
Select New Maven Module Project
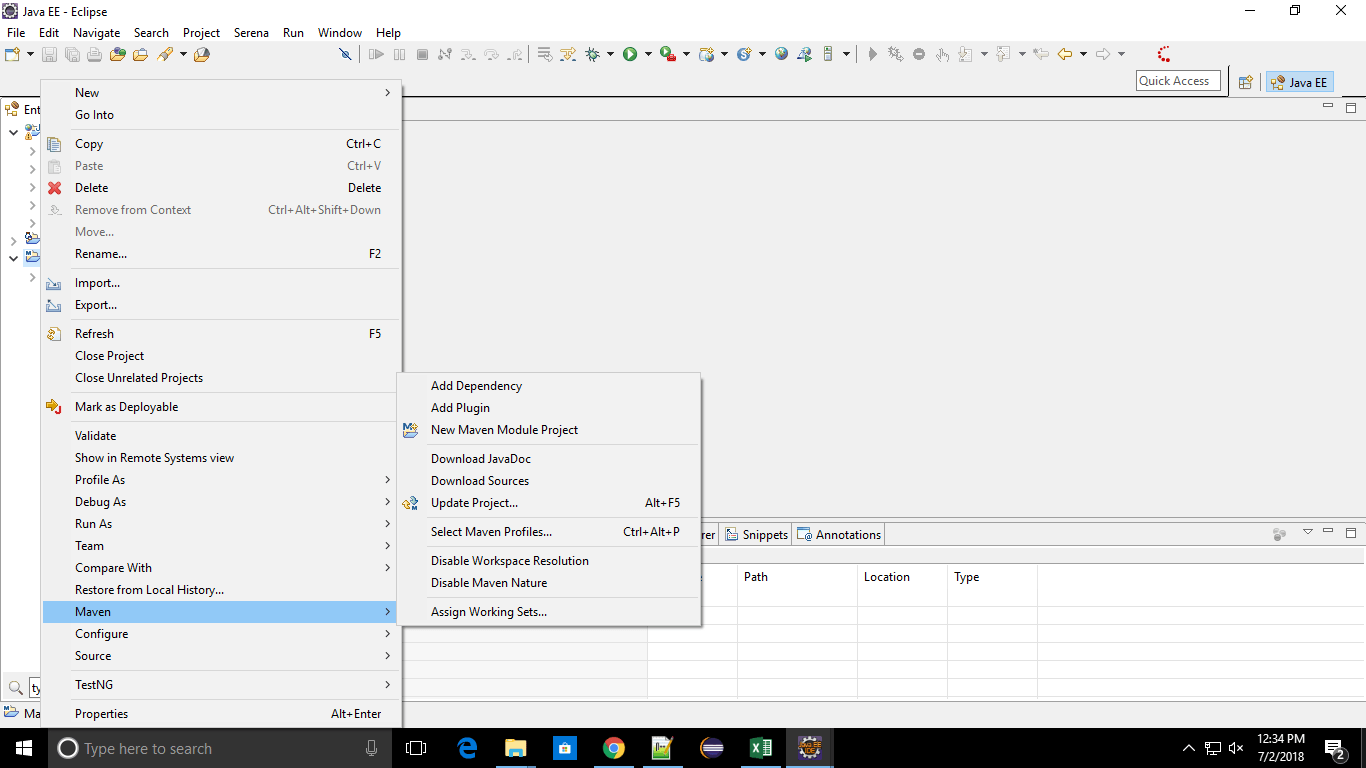point(549,430)
